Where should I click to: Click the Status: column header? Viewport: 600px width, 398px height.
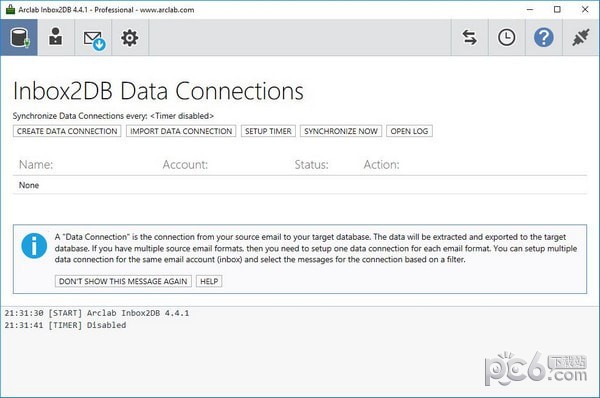tap(311, 165)
